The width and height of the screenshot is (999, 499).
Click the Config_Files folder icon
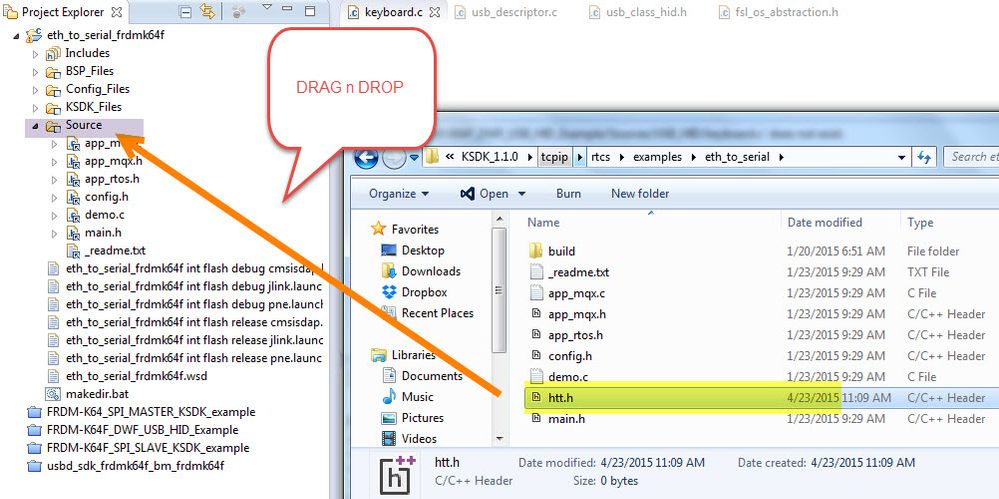(53, 89)
